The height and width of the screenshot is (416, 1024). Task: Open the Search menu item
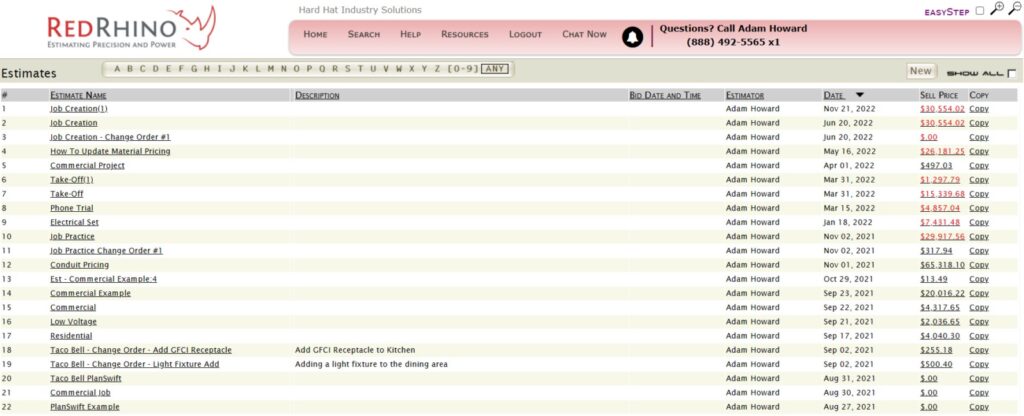tap(363, 34)
